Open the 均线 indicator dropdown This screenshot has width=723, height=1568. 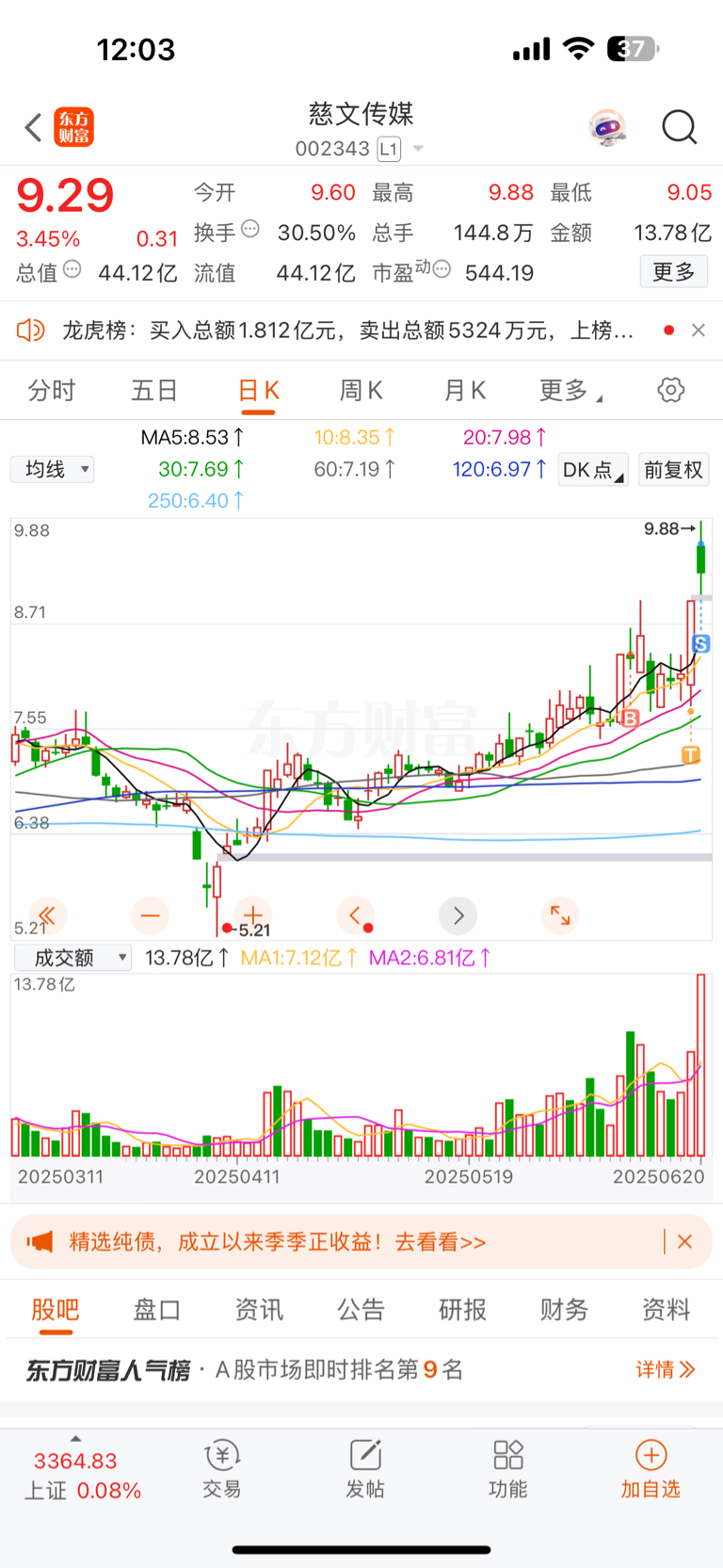53,469
